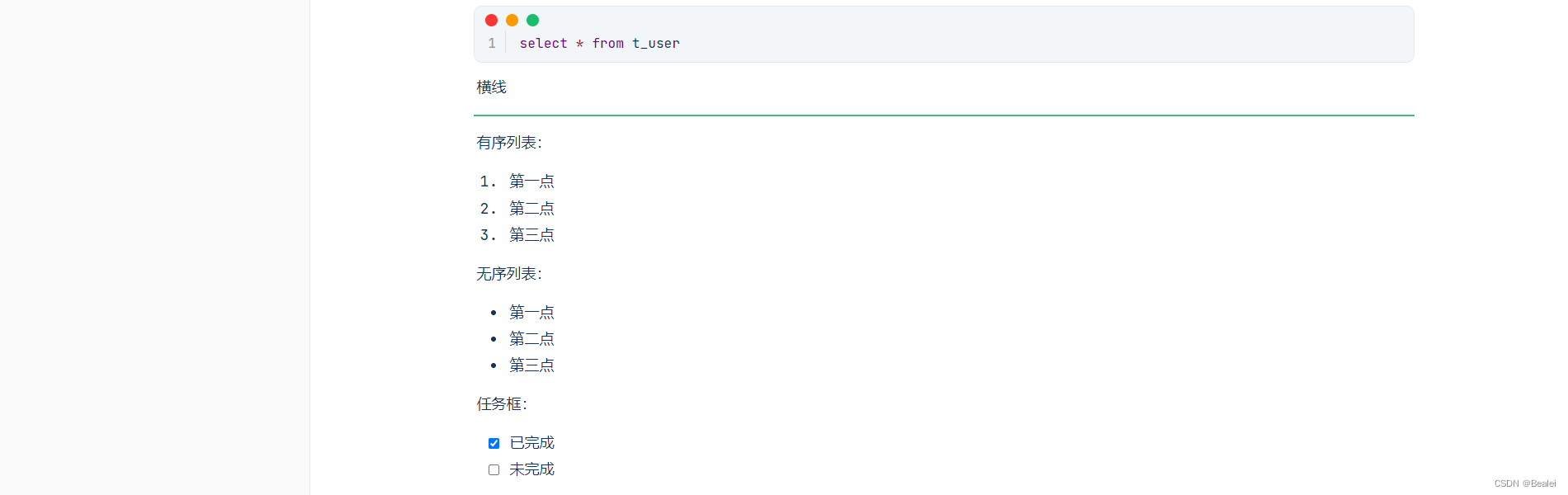Click the red dot in code block header
The height and width of the screenshot is (495, 1568).
pos(491,20)
